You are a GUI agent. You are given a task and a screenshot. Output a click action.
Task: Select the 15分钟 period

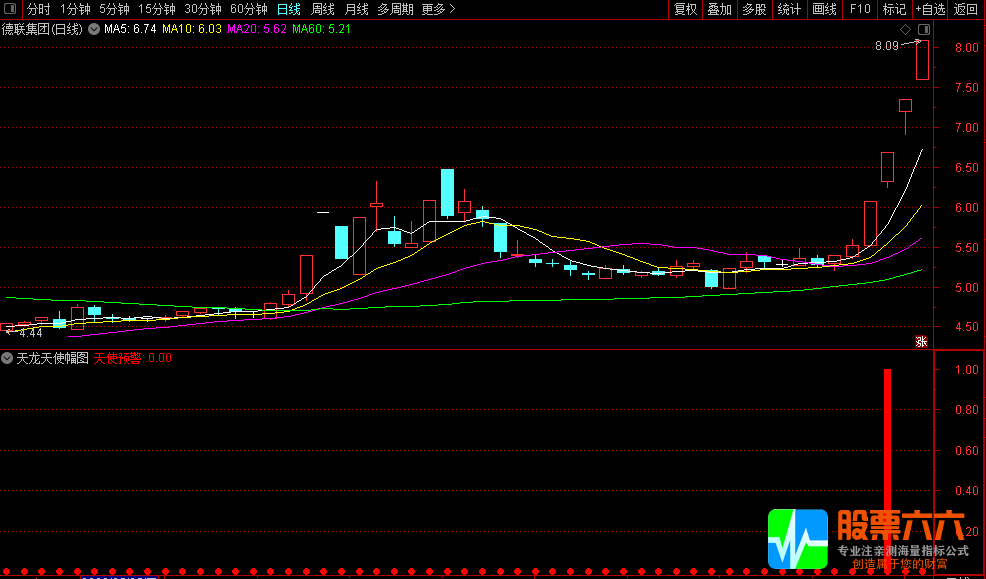click(157, 9)
